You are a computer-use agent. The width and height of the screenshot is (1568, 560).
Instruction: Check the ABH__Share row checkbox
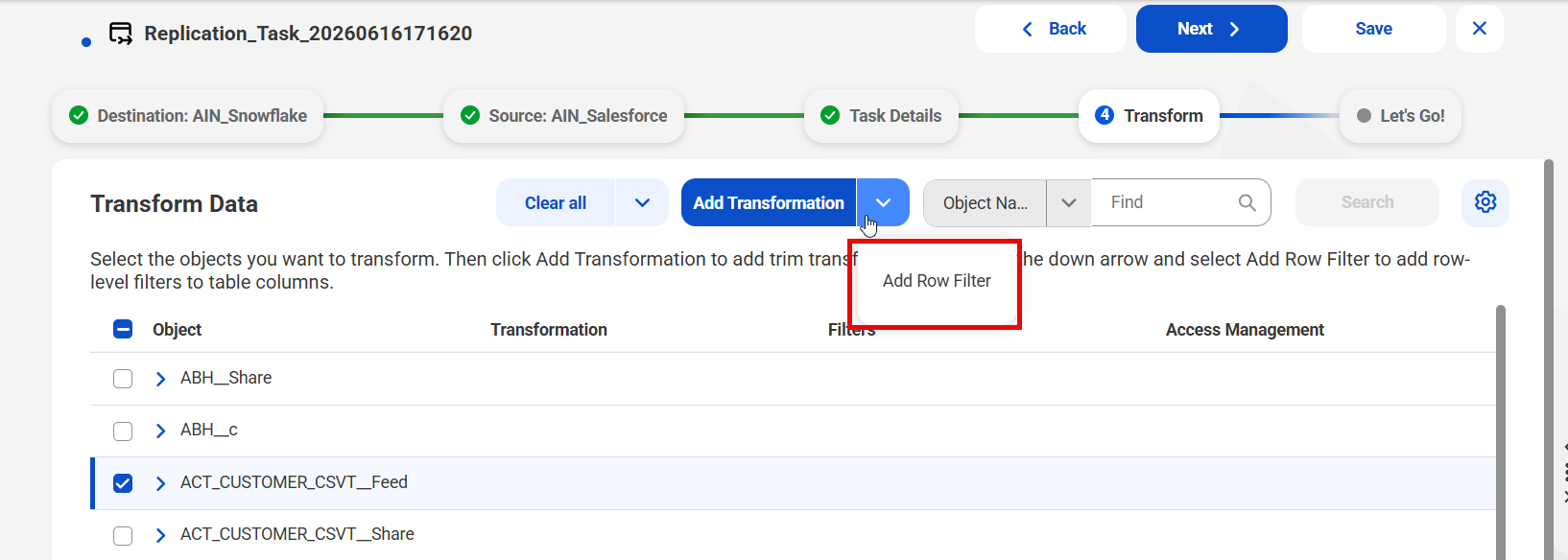pos(123,378)
